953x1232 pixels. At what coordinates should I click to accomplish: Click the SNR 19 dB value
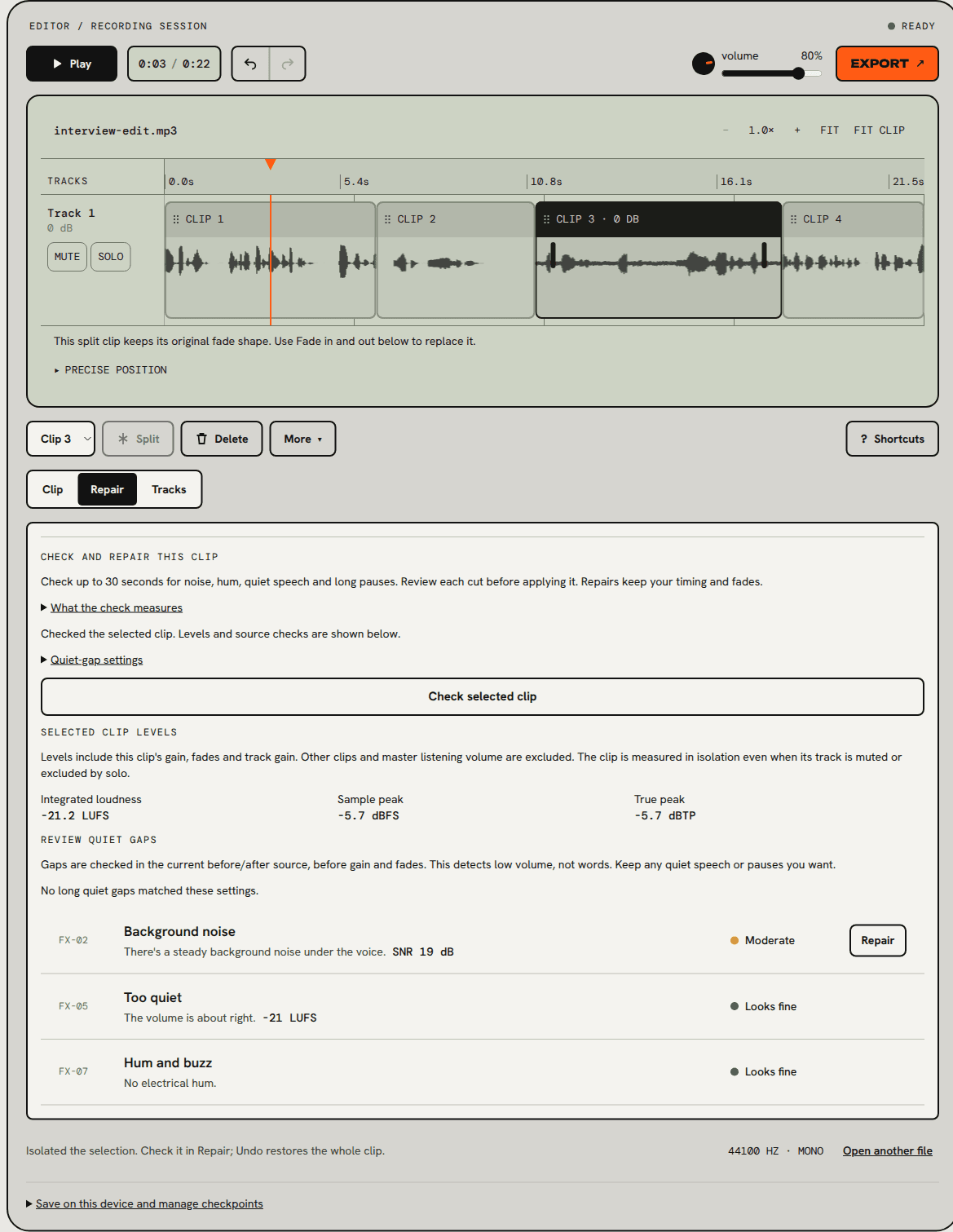(x=423, y=952)
